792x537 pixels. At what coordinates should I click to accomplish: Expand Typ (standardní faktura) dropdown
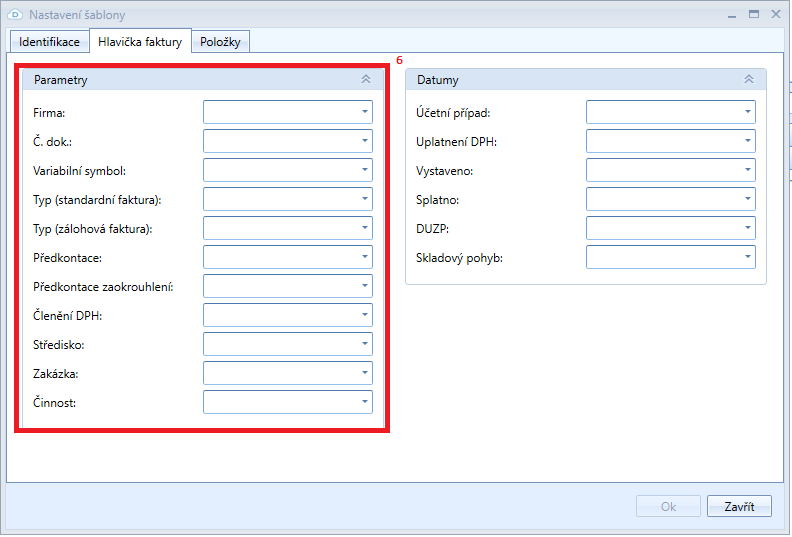coord(365,199)
